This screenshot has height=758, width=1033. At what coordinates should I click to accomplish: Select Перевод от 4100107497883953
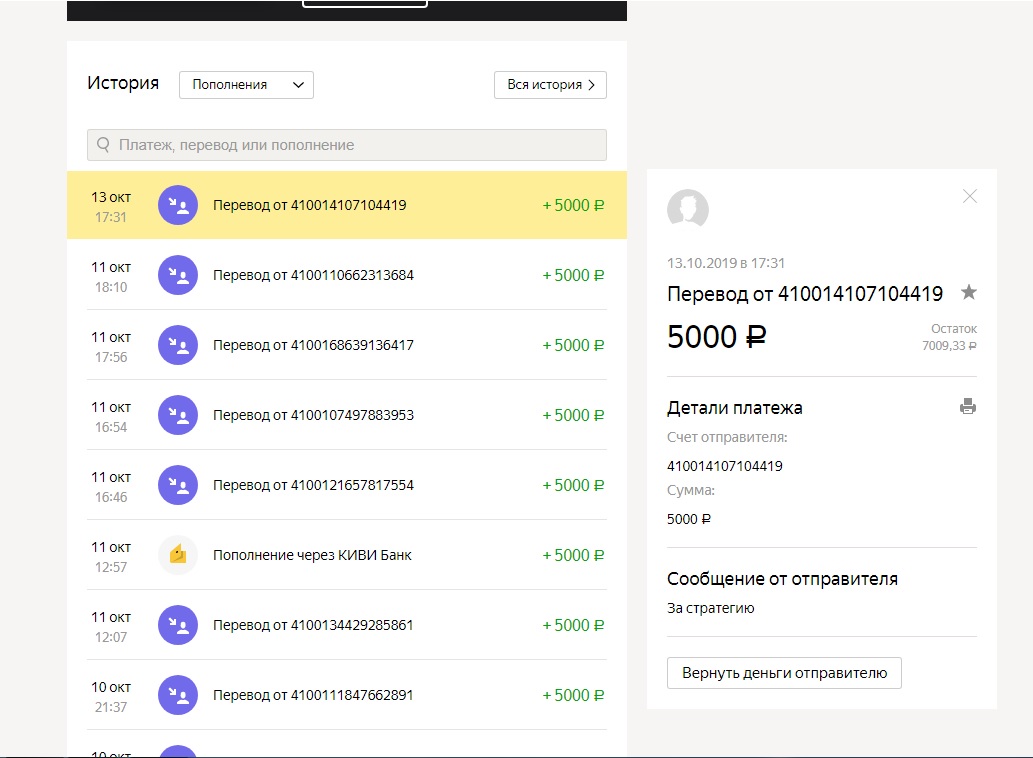click(x=347, y=415)
